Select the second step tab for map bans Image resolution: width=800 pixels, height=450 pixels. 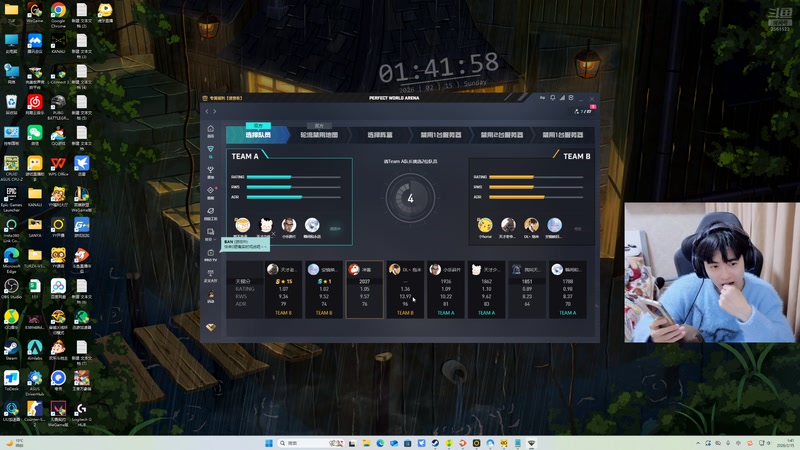click(x=319, y=135)
